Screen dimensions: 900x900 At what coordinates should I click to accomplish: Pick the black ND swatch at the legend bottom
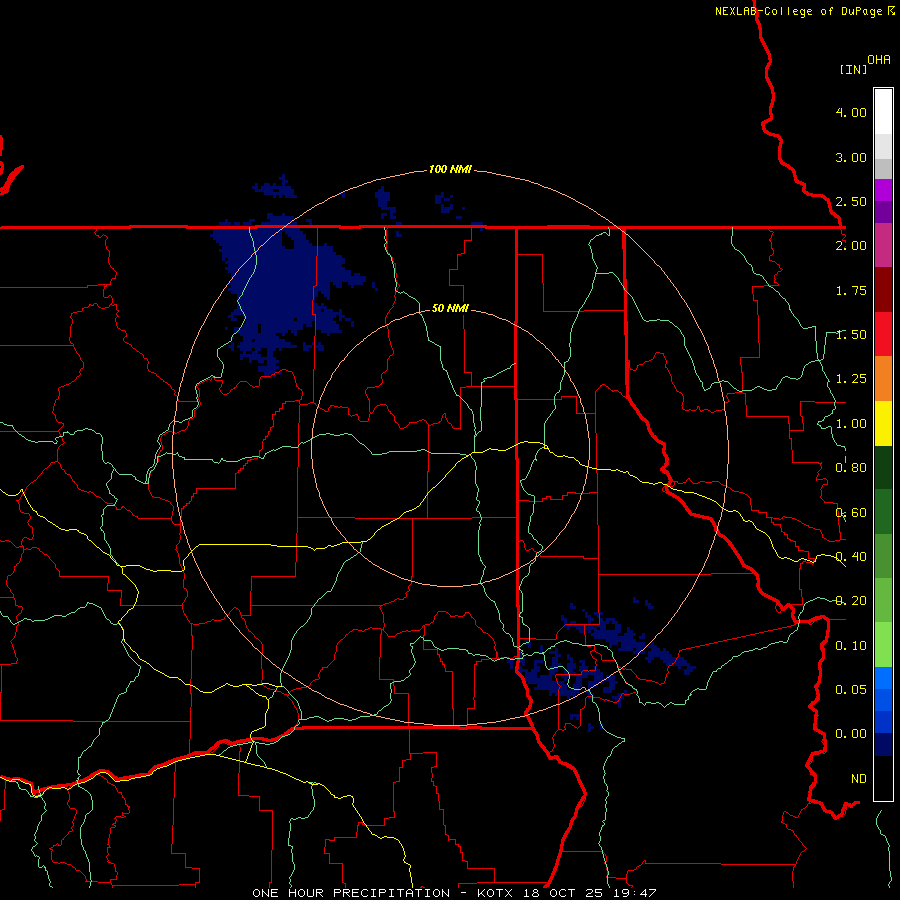pyautogui.click(x=883, y=778)
